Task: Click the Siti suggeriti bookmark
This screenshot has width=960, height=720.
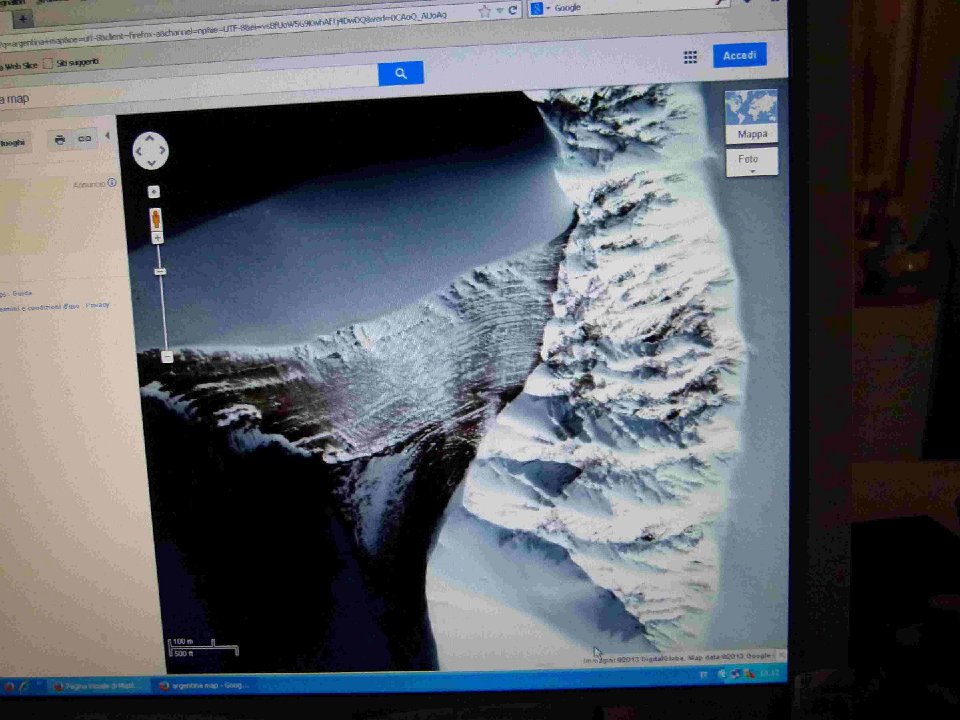Action: (72, 62)
